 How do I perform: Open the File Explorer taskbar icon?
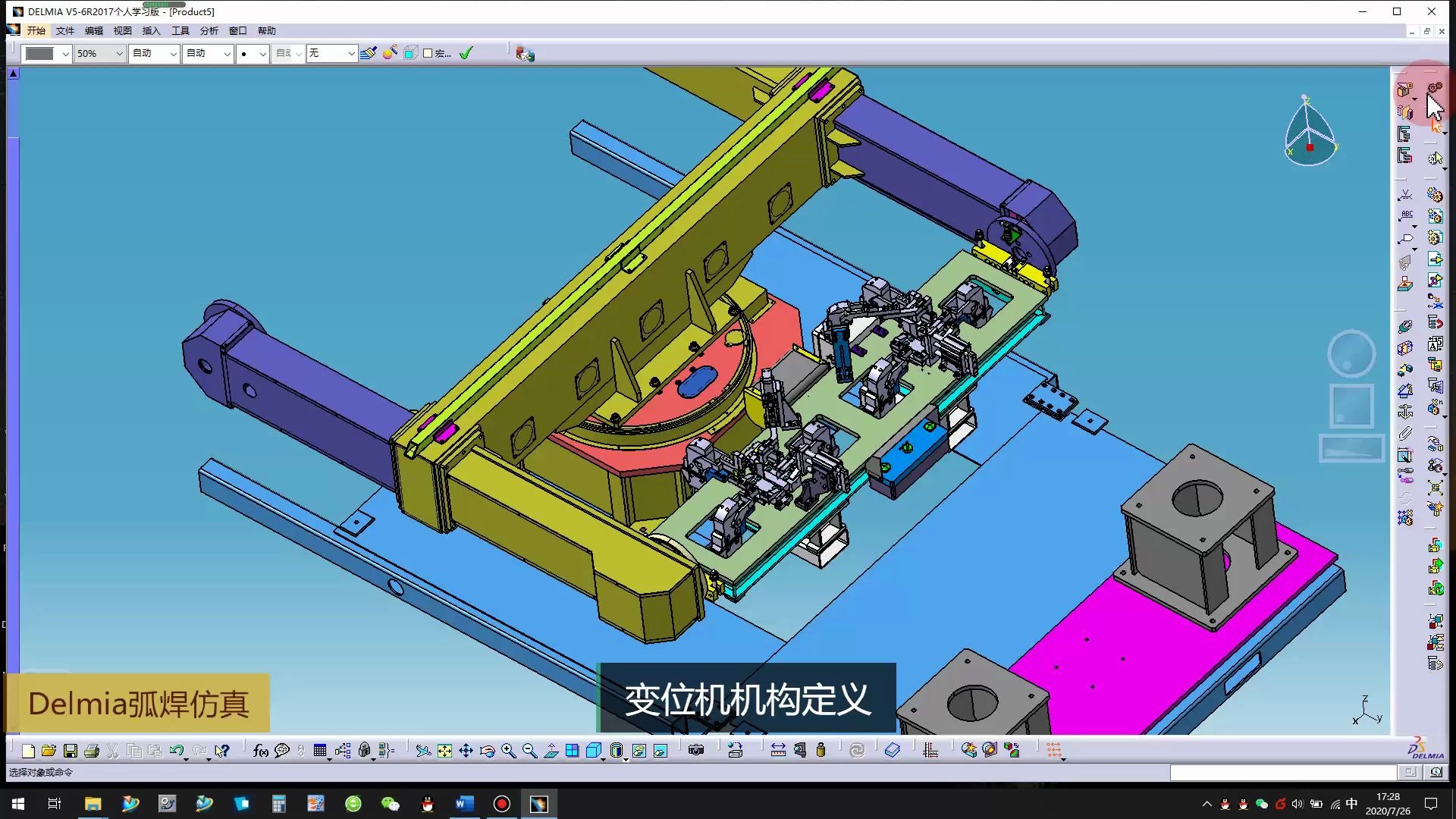tap(93, 804)
